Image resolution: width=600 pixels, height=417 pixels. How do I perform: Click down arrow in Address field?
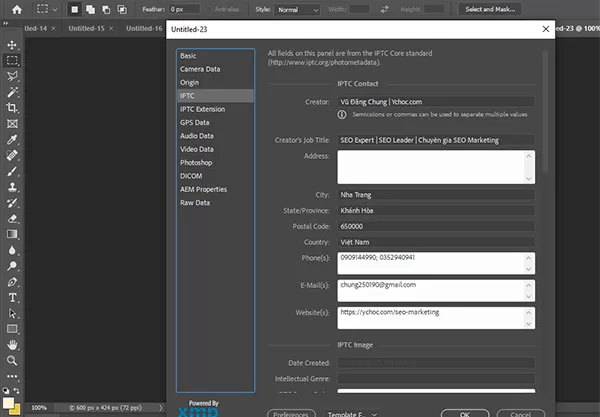tap(528, 179)
